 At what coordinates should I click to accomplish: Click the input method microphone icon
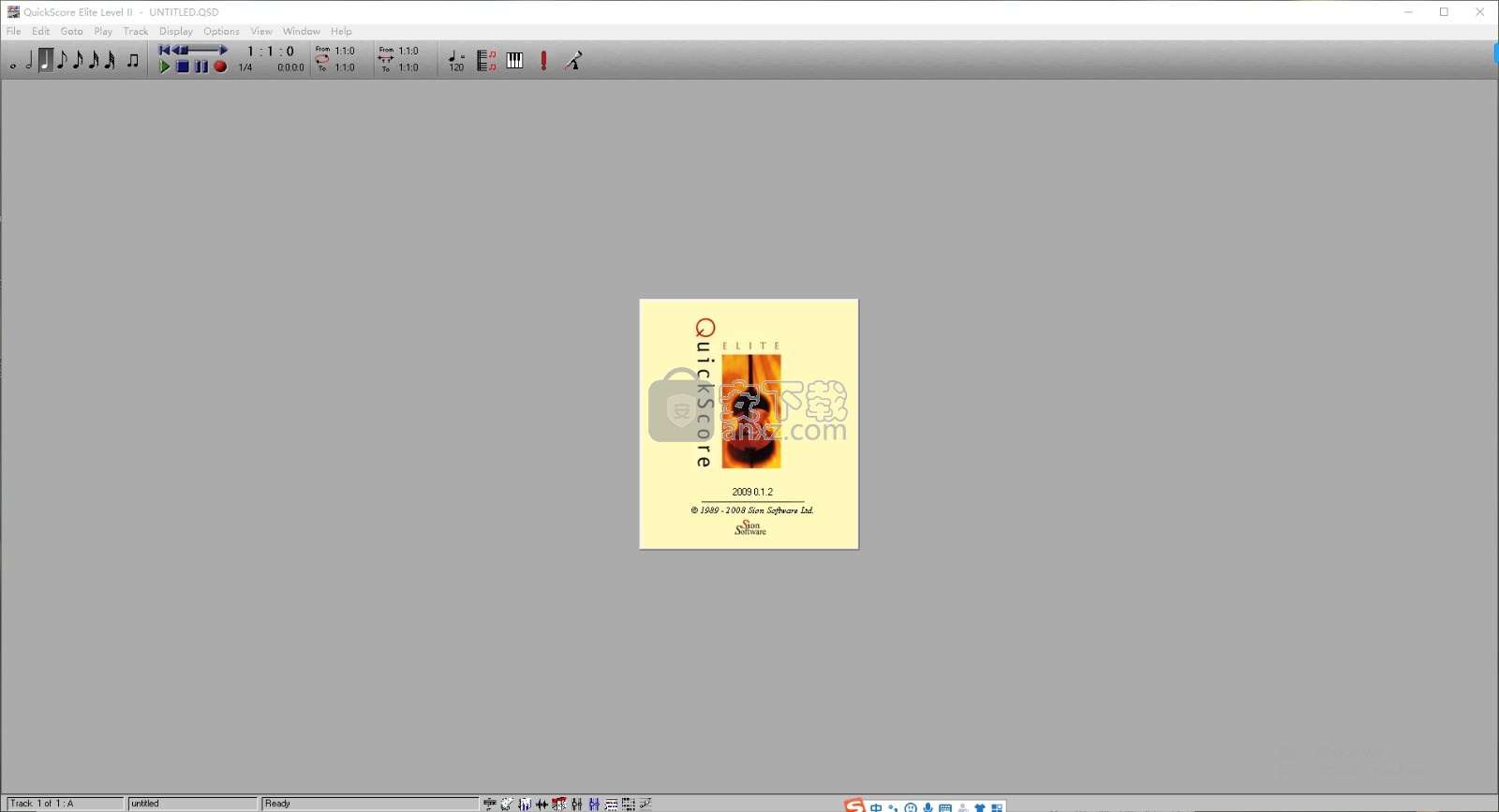tap(928, 807)
